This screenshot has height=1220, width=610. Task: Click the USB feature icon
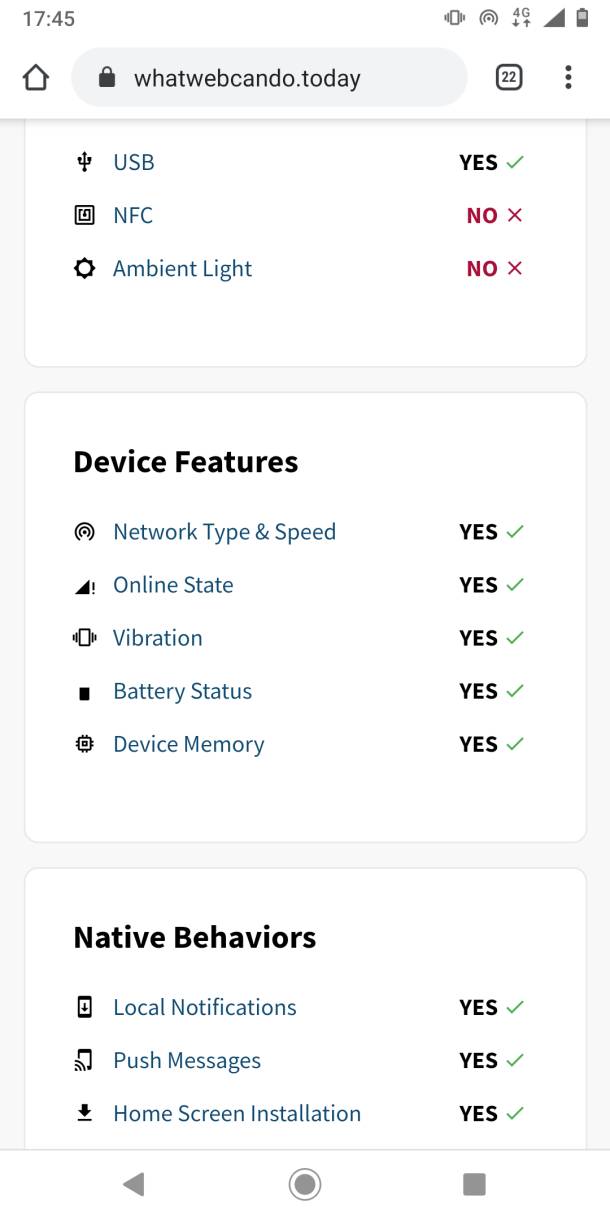coord(84,161)
